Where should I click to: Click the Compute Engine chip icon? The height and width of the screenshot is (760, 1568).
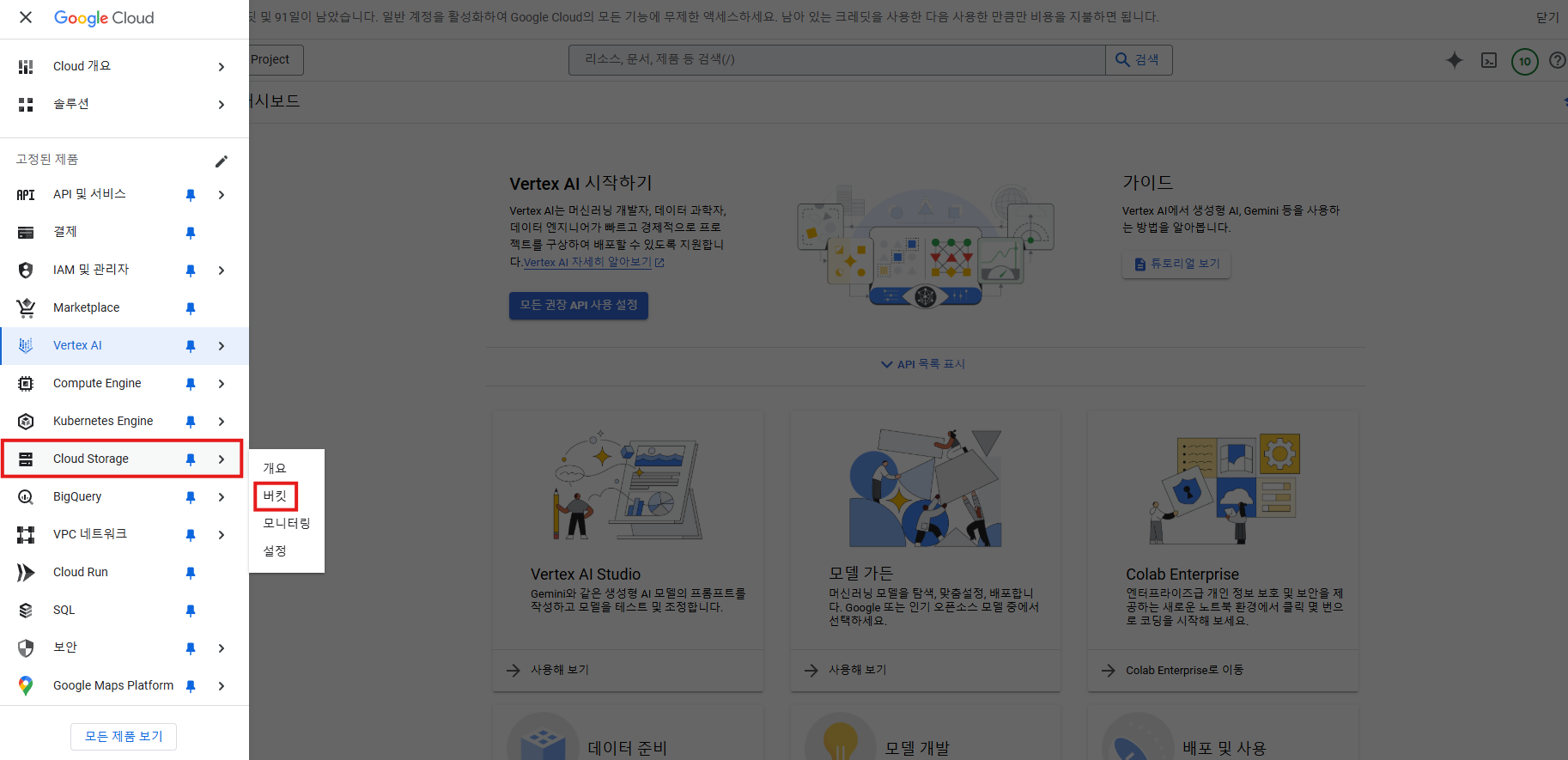(x=26, y=383)
